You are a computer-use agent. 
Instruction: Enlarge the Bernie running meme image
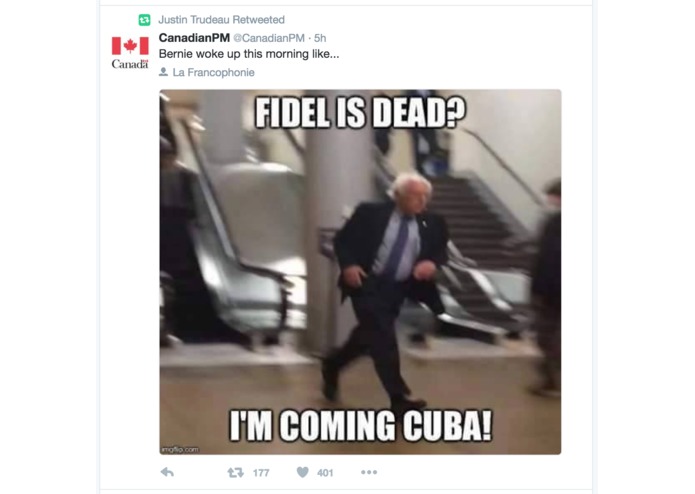click(x=360, y=272)
